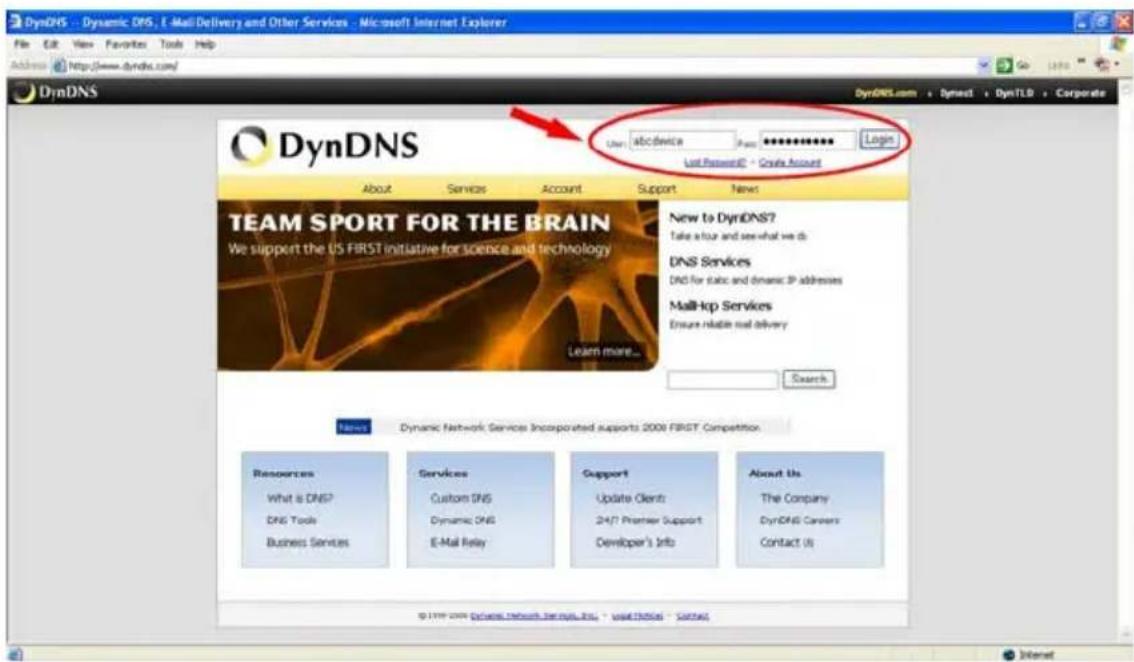Viewport: 1134px width, 662px height.
Task: Click the Update Clients link
Action: (x=631, y=498)
